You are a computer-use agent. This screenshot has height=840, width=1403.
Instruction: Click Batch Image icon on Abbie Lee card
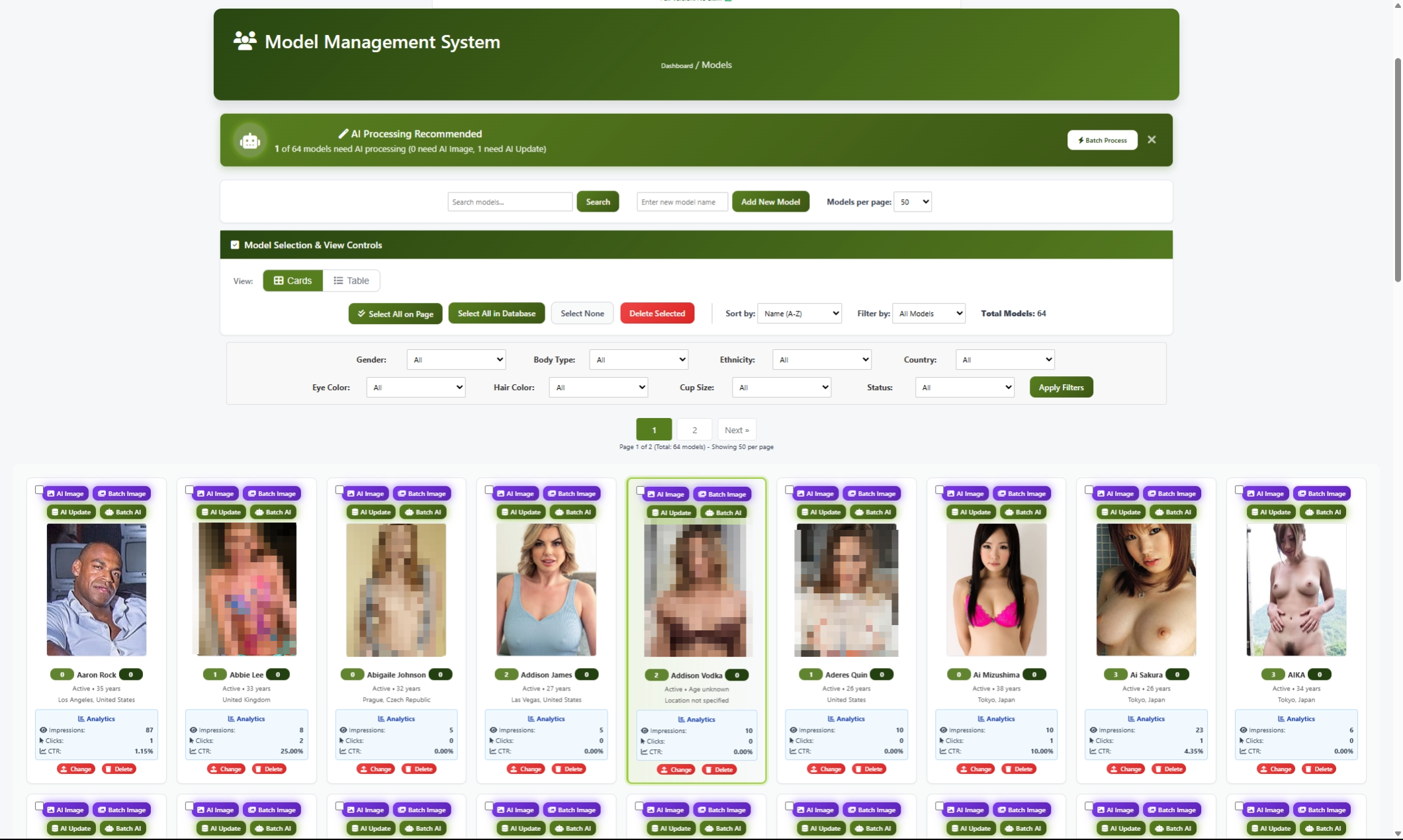(x=252, y=493)
